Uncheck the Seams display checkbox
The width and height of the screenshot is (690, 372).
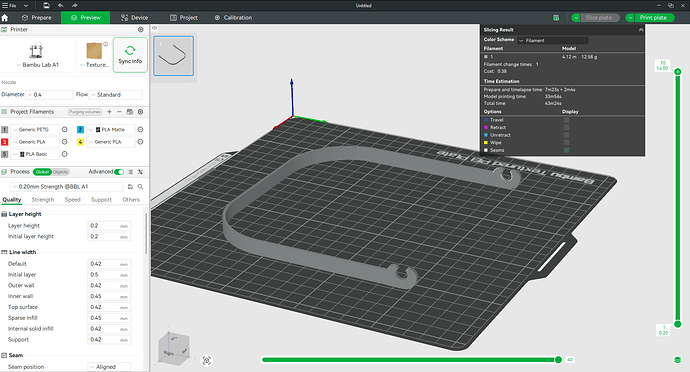566,150
